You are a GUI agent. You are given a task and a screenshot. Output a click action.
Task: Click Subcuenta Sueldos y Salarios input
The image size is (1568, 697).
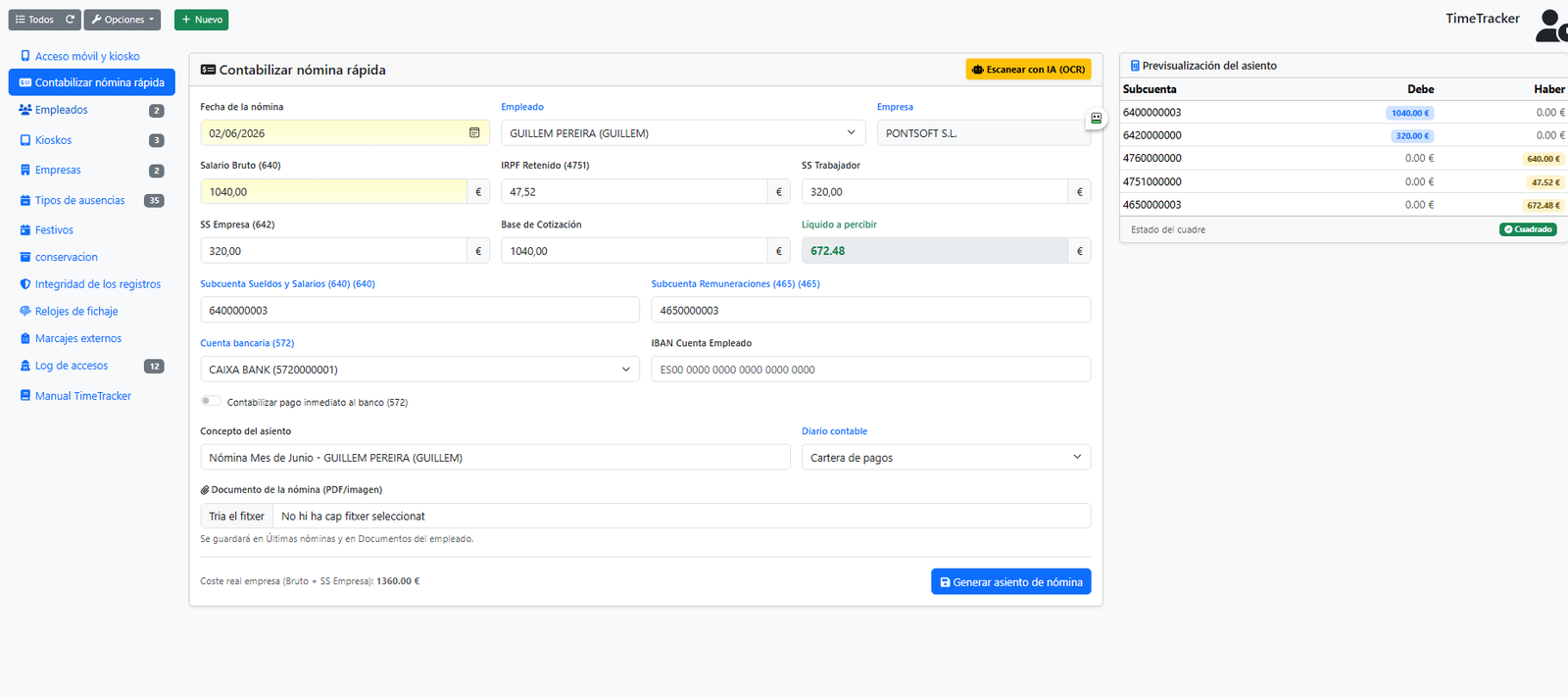419,310
